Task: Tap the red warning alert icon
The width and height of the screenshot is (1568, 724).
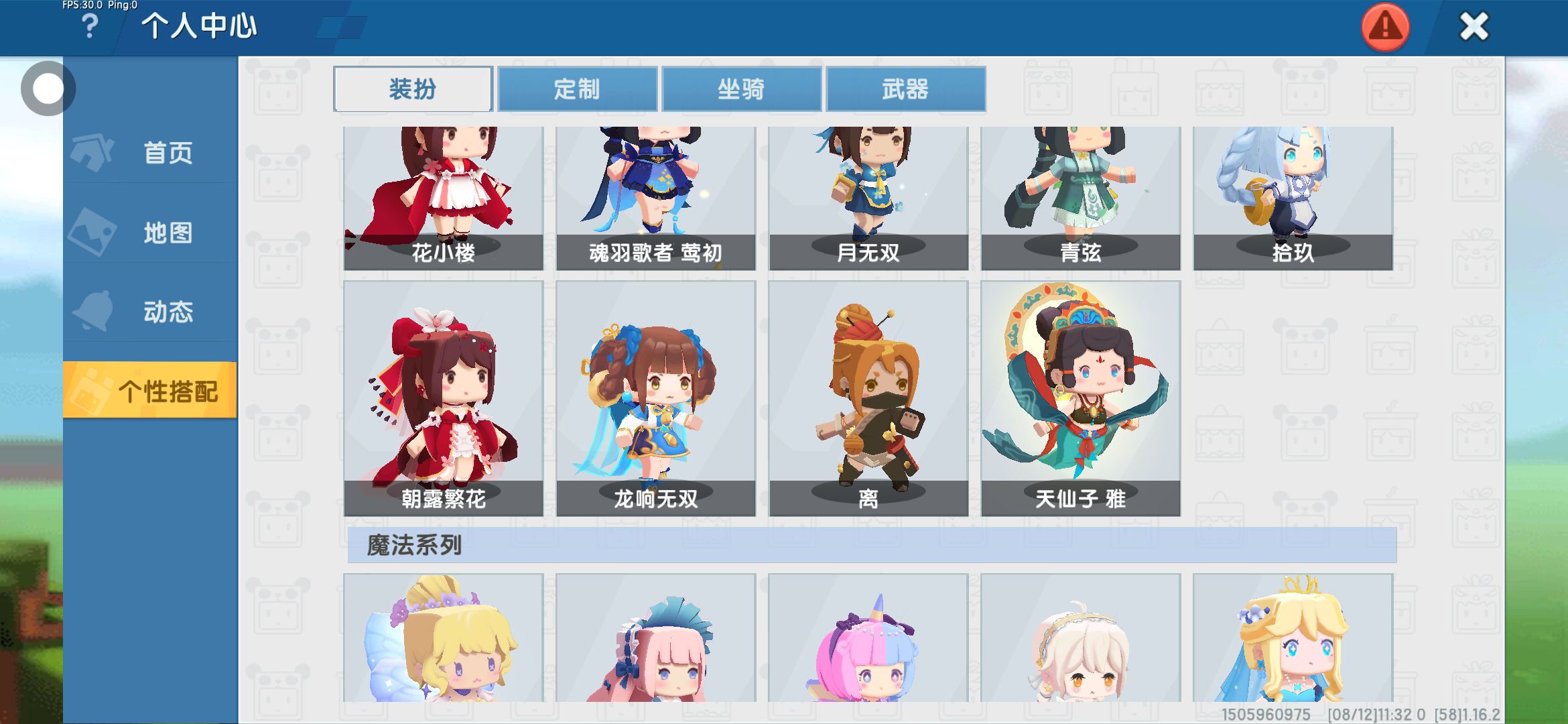Action: coord(1385,27)
